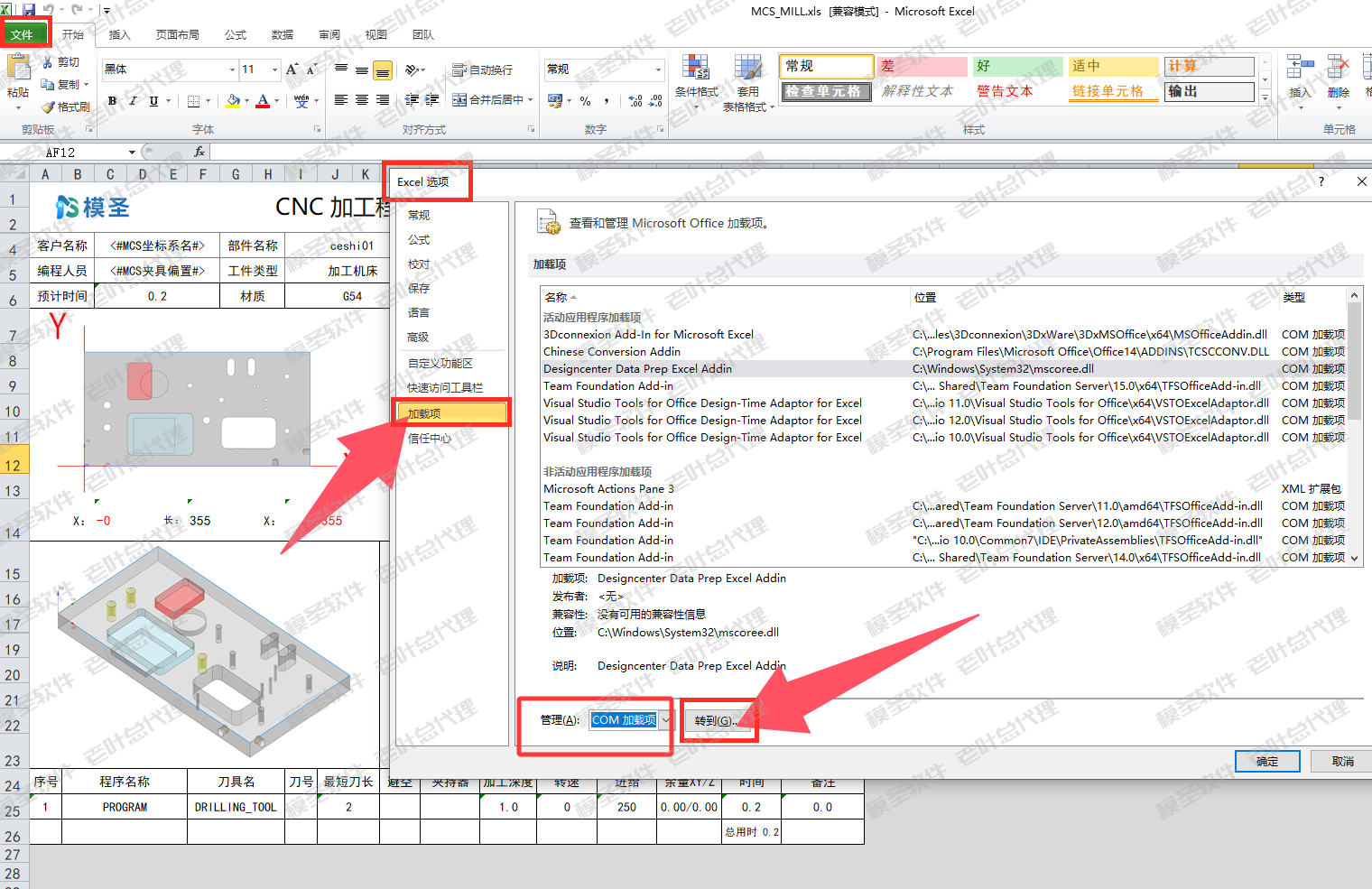
Task: Select Designcenter Data Prep Excel Addin row
Action: [x=944, y=369]
